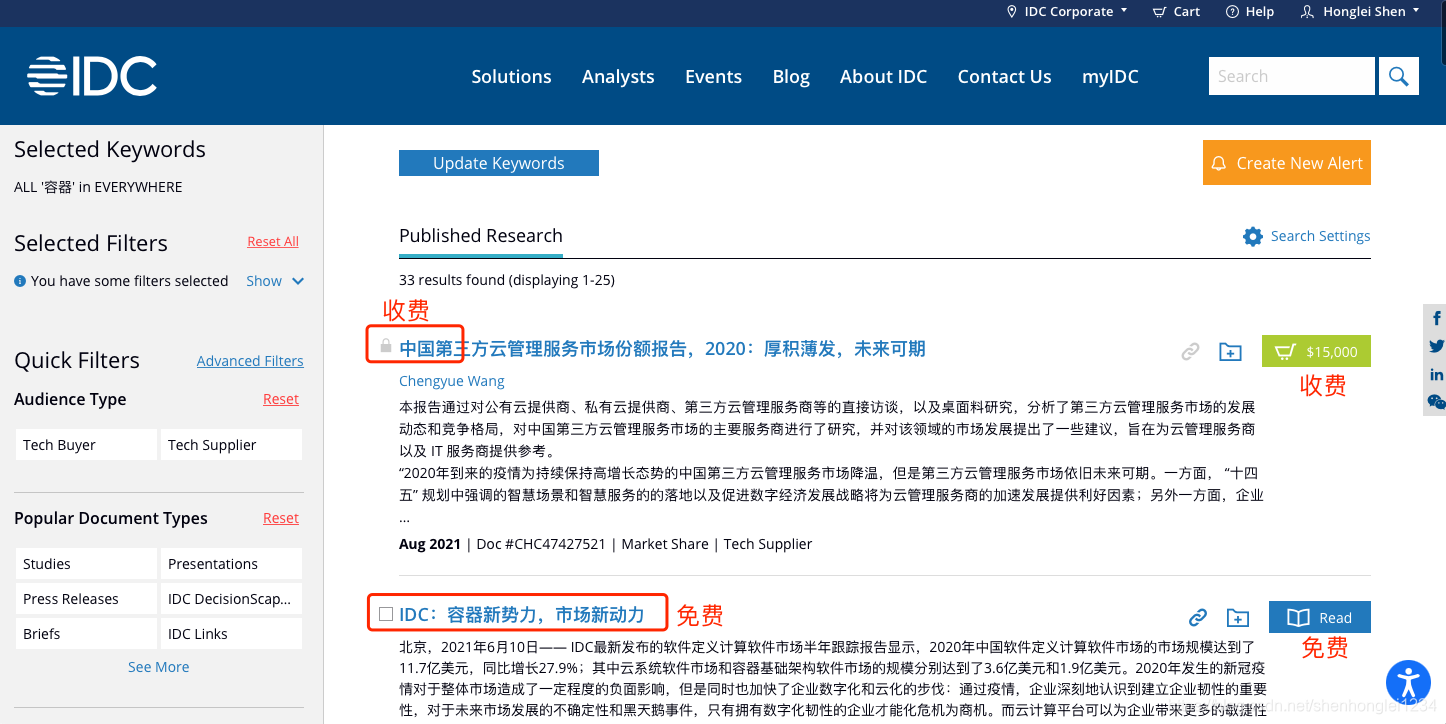Toggle the Briefs document type filter
The width and height of the screenshot is (1446, 724).
[x=87, y=634]
